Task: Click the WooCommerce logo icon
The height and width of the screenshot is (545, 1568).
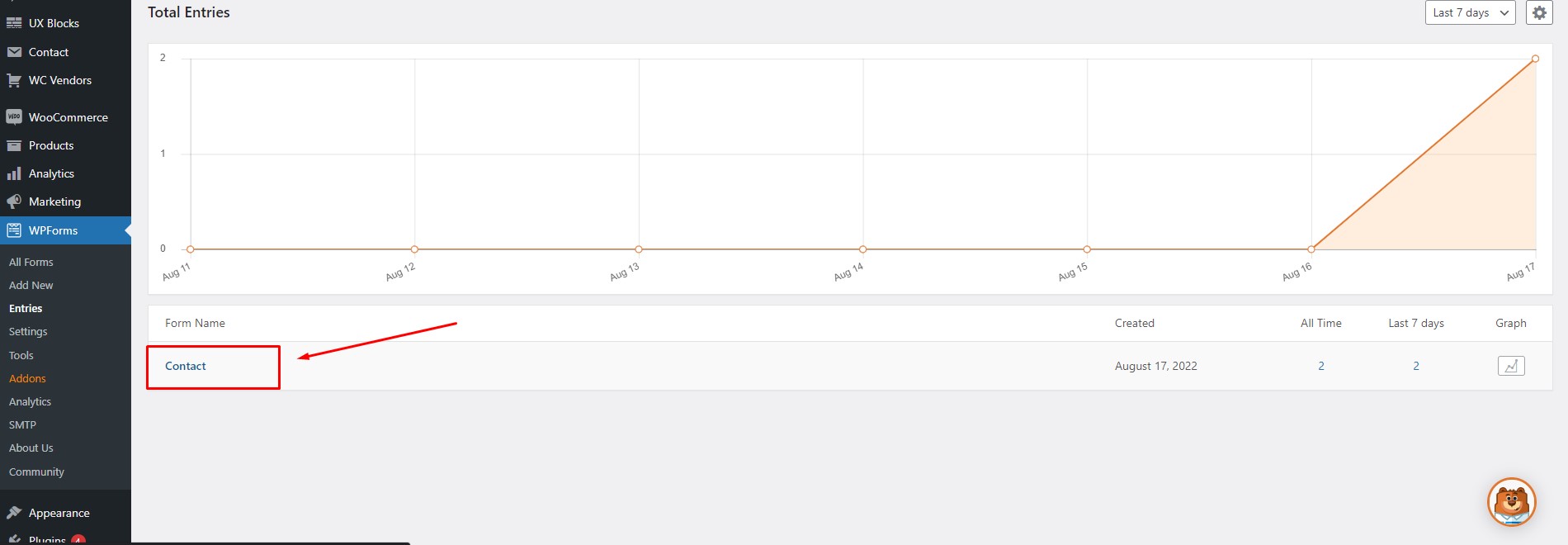Action: [14, 117]
